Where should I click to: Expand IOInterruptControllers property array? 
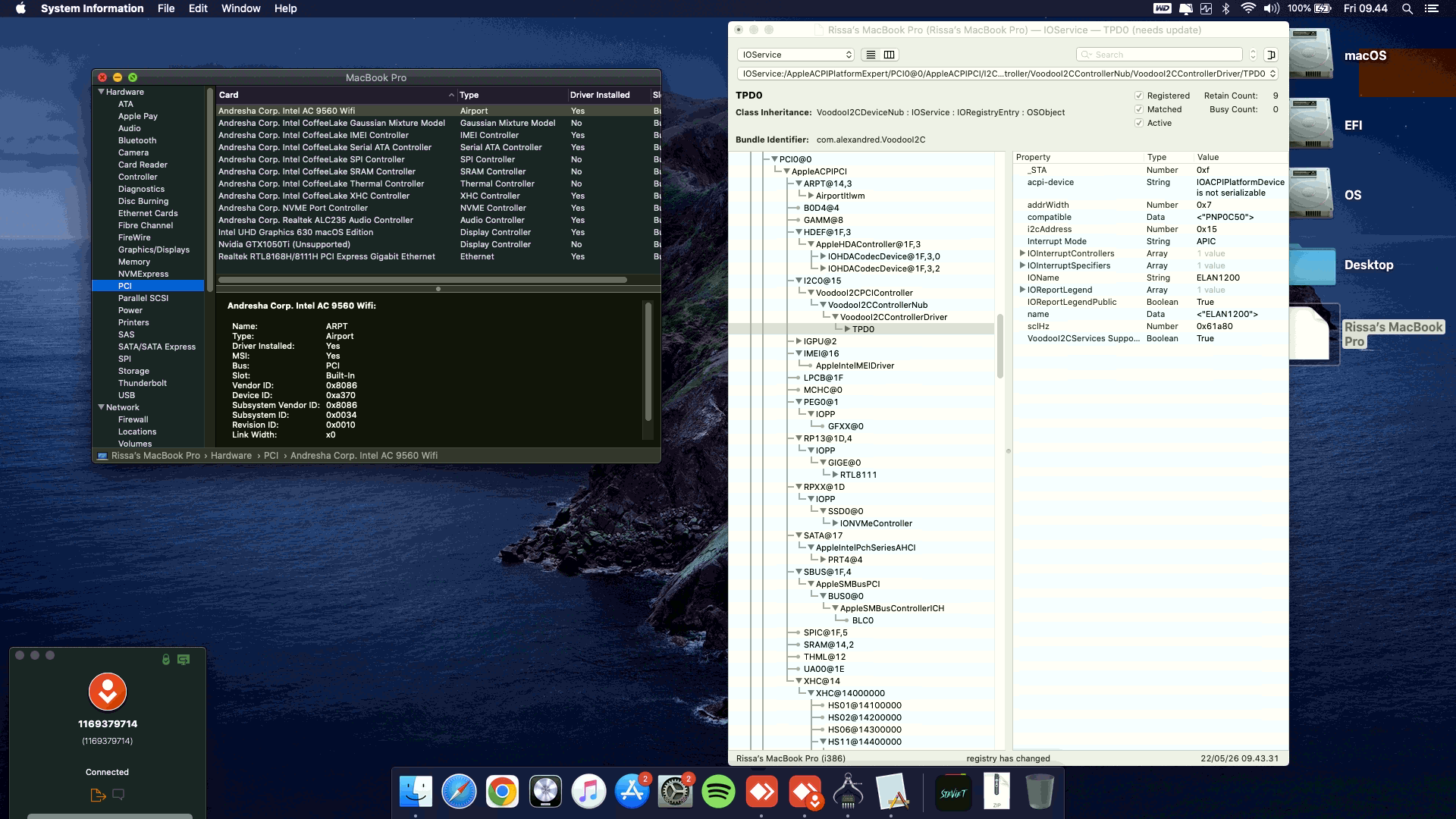tap(1021, 253)
